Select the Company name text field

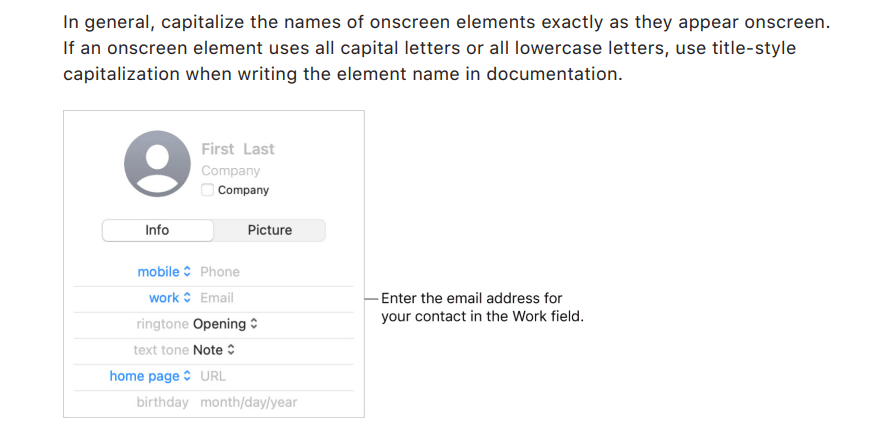(230, 171)
